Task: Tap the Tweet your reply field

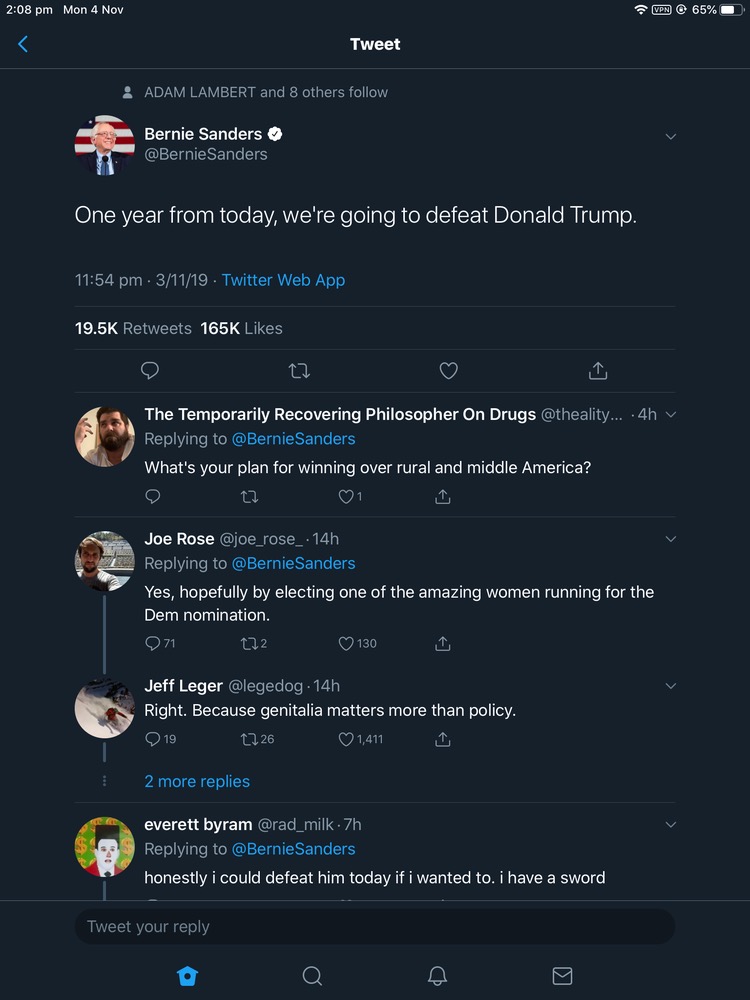Action: pyautogui.click(x=375, y=926)
